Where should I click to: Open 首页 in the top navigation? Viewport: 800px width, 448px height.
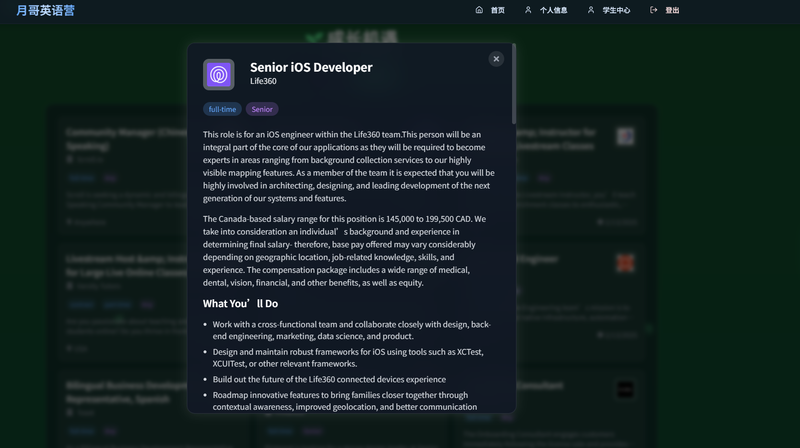coord(497,10)
